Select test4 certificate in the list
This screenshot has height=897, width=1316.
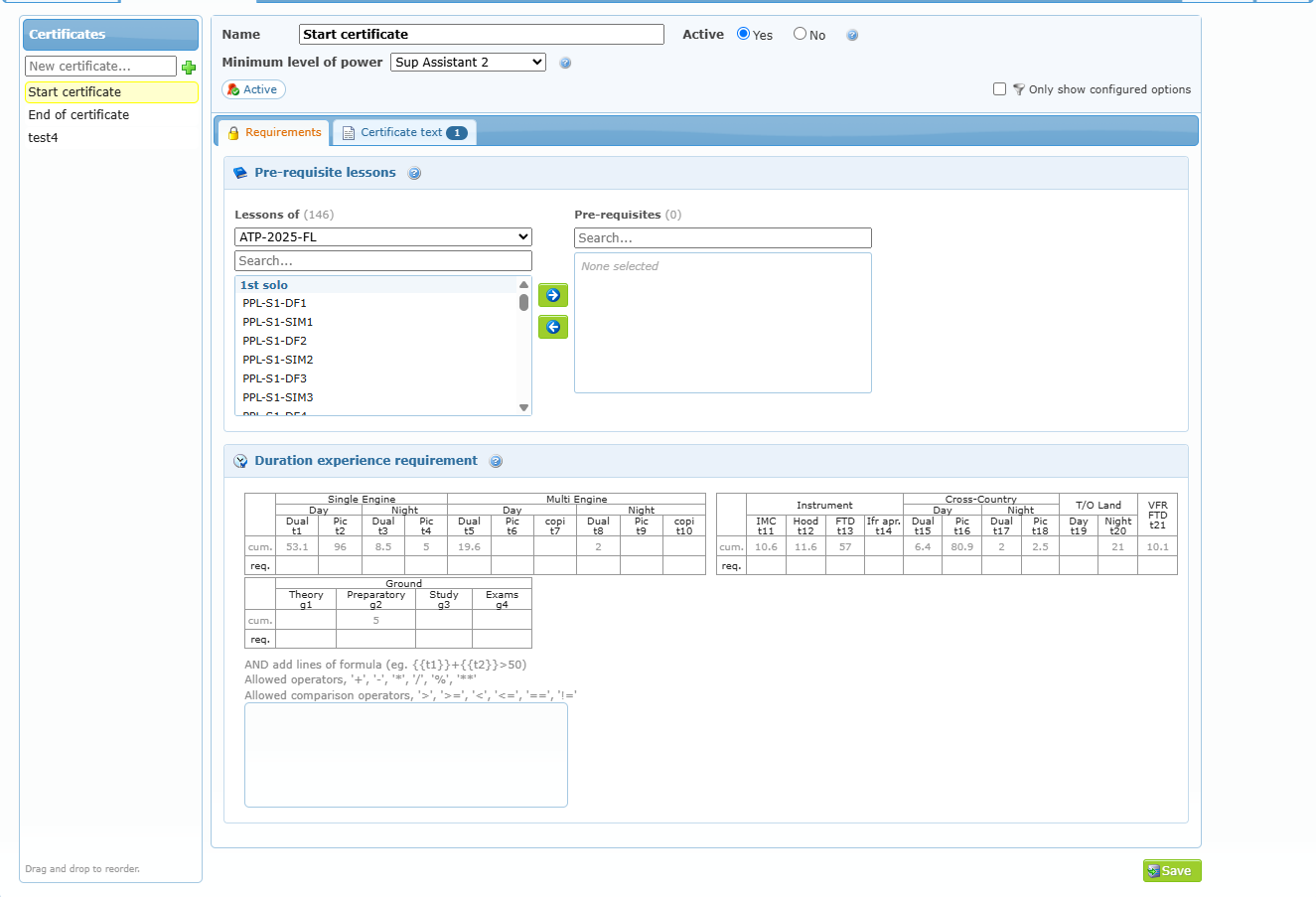pos(111,138)
